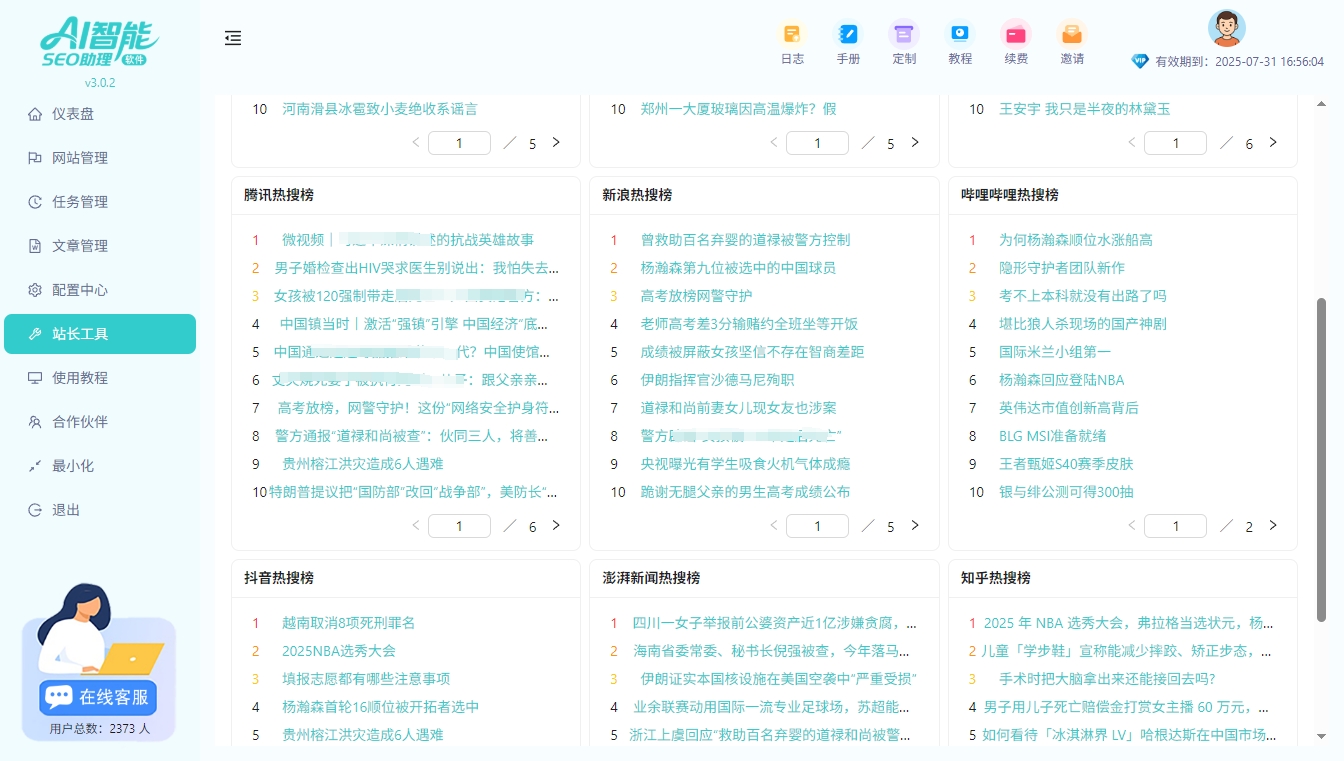Open 越南取消8项死刑罪名
This screenshot has width=1344, height=761.
(x=348, y=623)
